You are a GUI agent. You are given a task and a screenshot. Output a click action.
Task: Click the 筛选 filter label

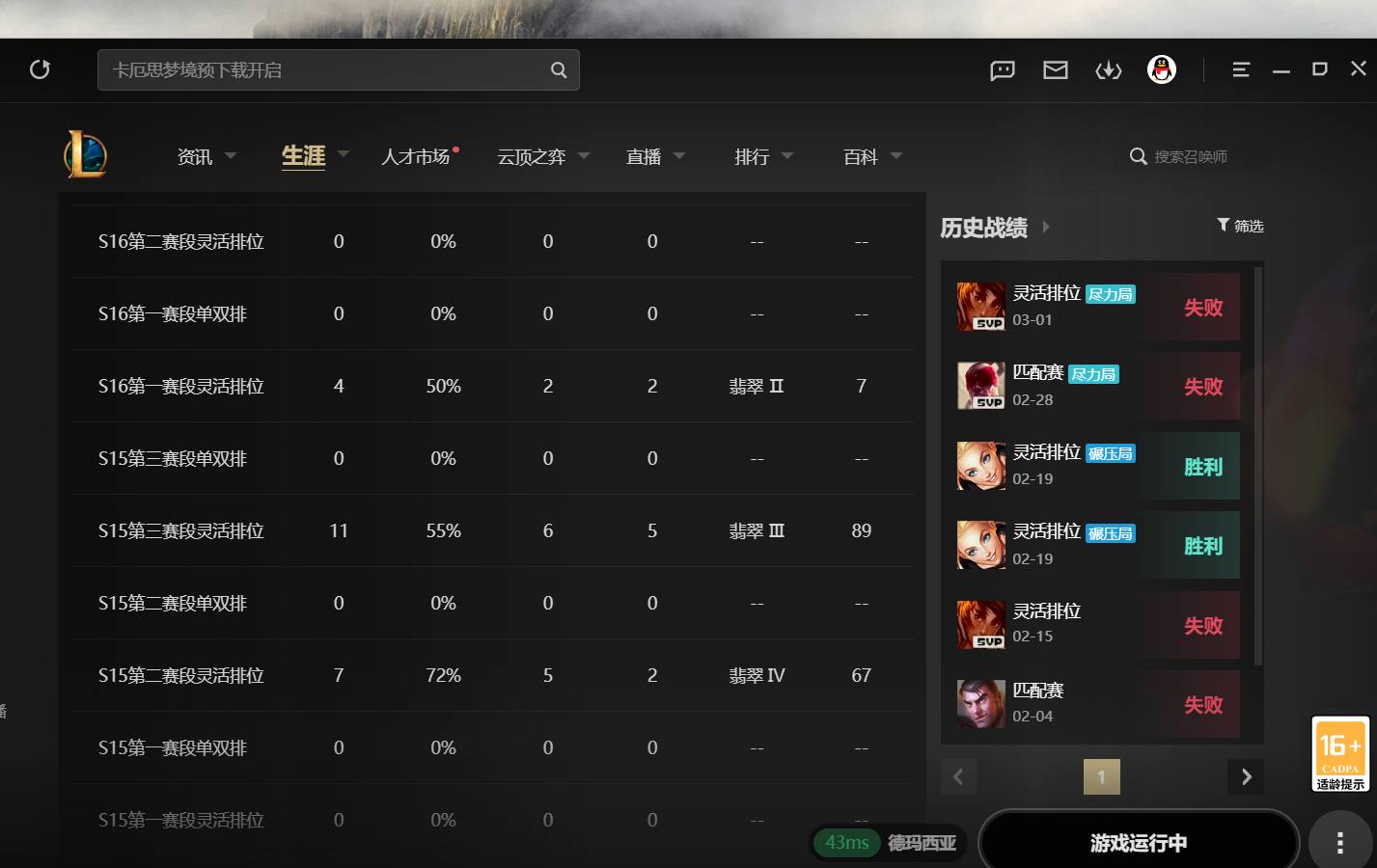(1249, 226)
